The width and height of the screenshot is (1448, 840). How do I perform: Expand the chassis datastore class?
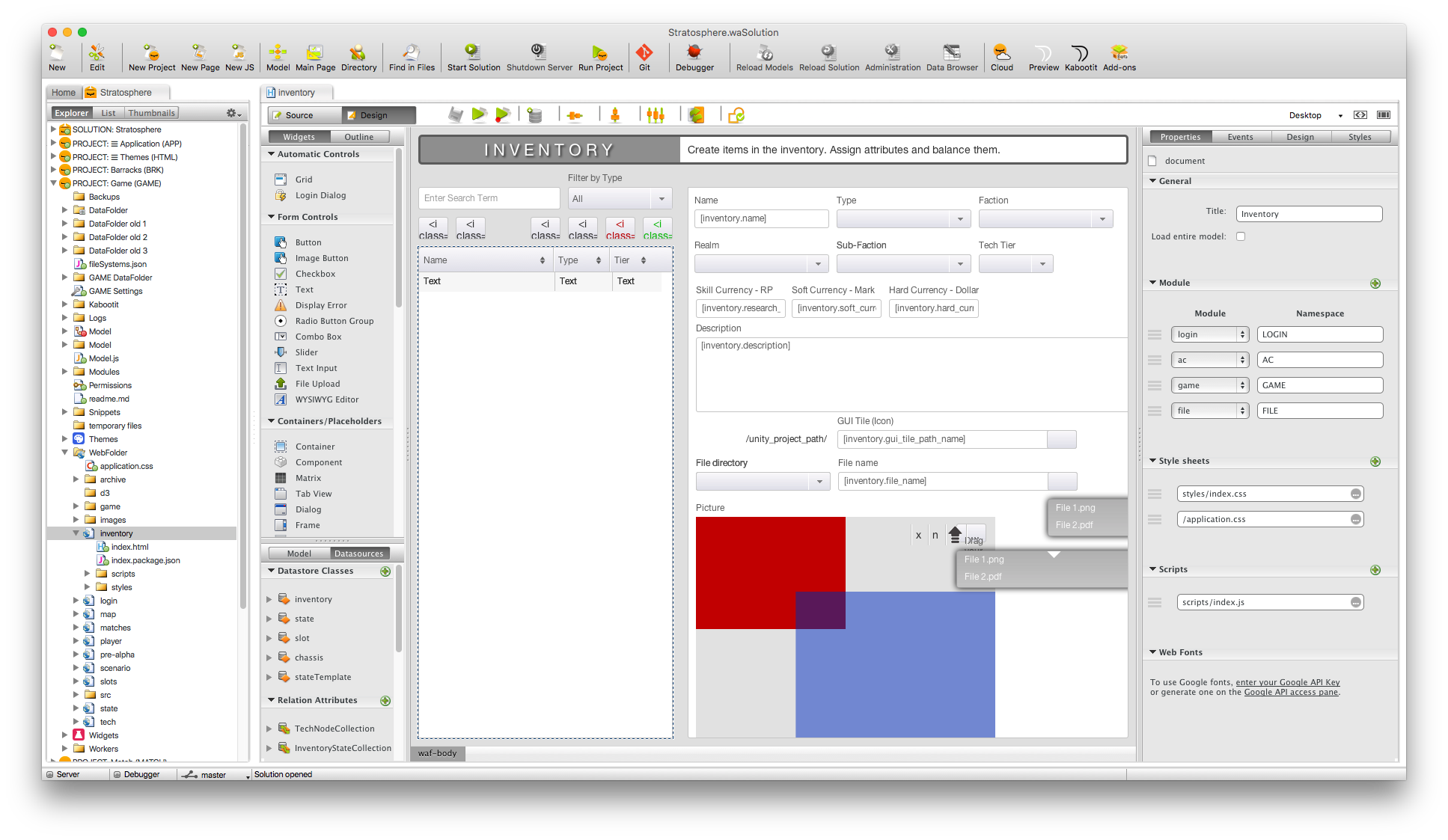coord(269,657)
